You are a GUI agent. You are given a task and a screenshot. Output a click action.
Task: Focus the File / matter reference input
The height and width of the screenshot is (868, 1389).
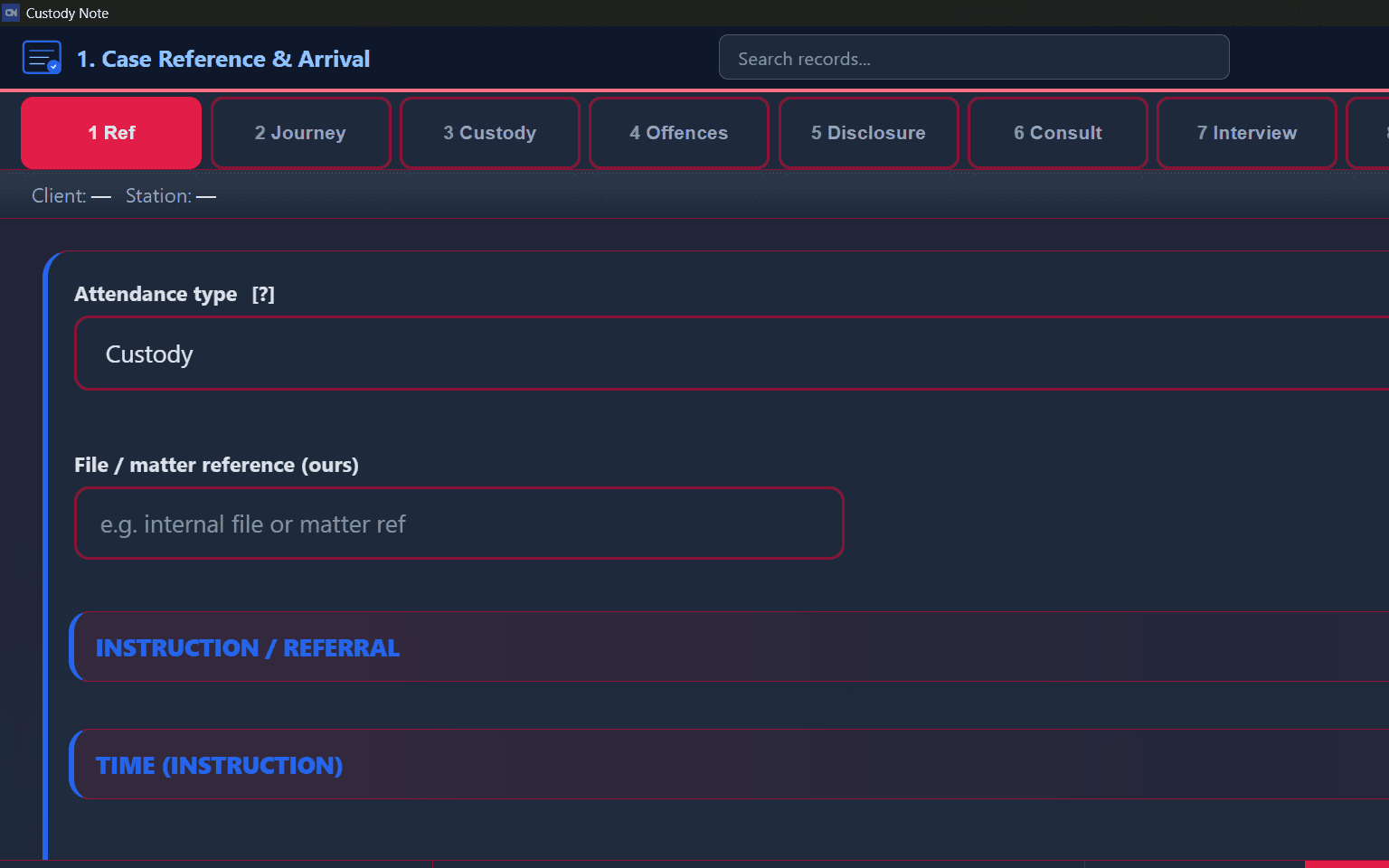458,524
